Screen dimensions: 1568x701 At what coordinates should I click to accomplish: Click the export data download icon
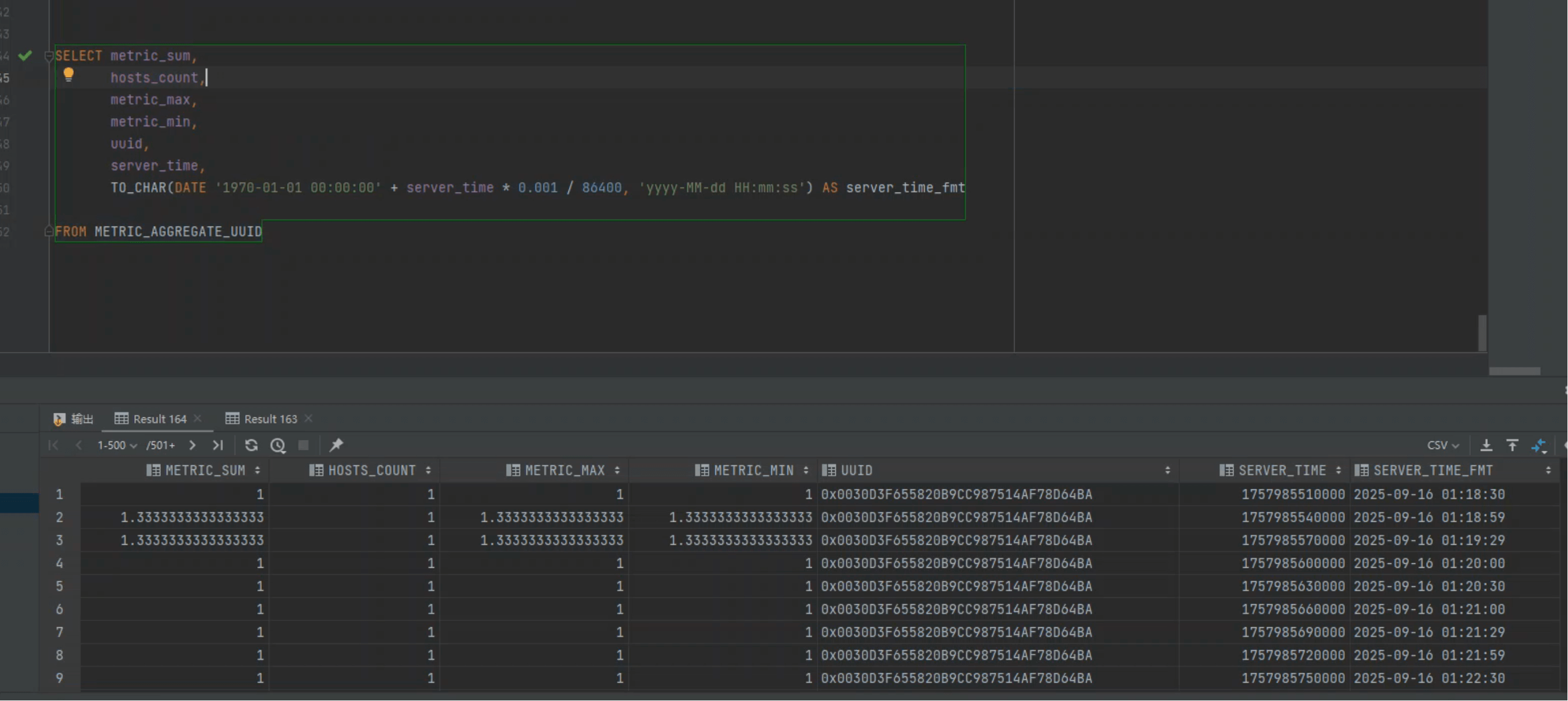point(1487,446)
